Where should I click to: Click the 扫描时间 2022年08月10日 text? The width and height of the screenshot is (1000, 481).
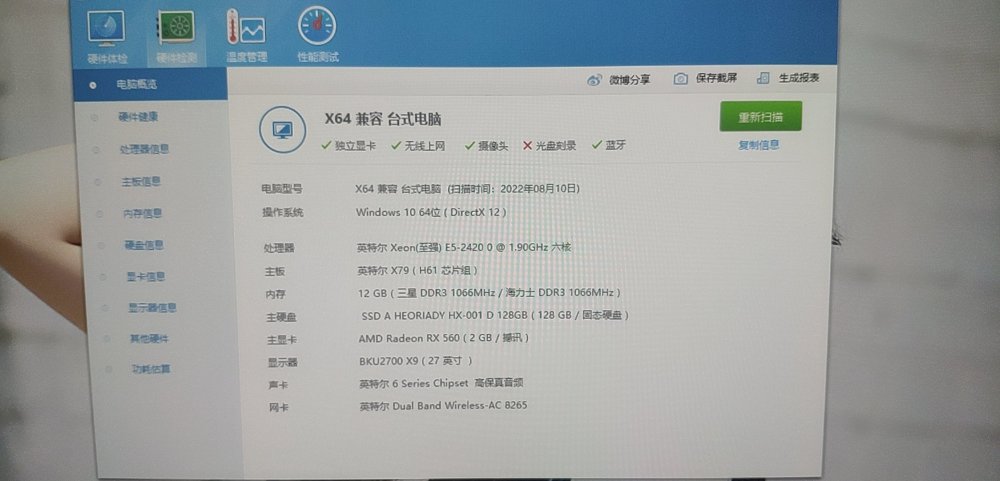coord(513,189)
